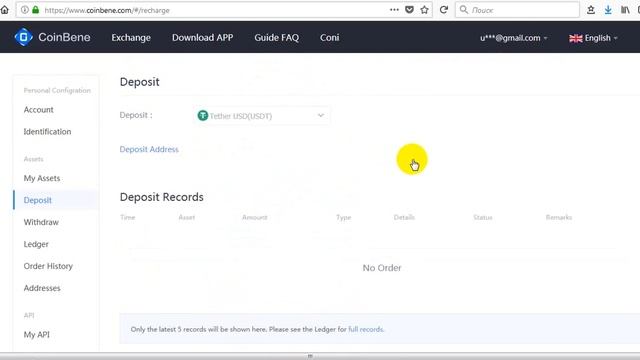Open My Assets in the sidebar
640x360 pixels.
pos(42,178)
